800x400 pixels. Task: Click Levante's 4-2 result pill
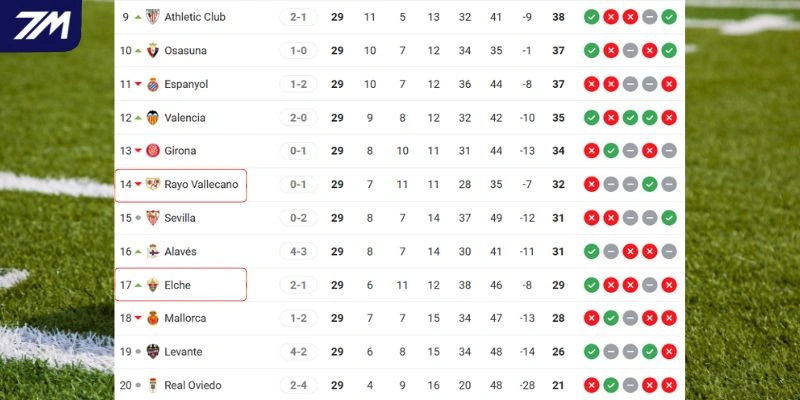click(x=298, y=352)
